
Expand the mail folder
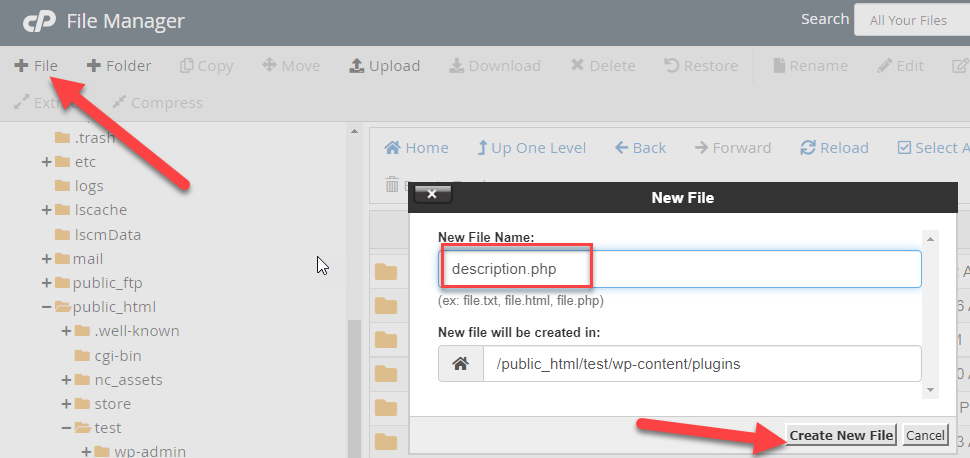click(x=46, y=259)
